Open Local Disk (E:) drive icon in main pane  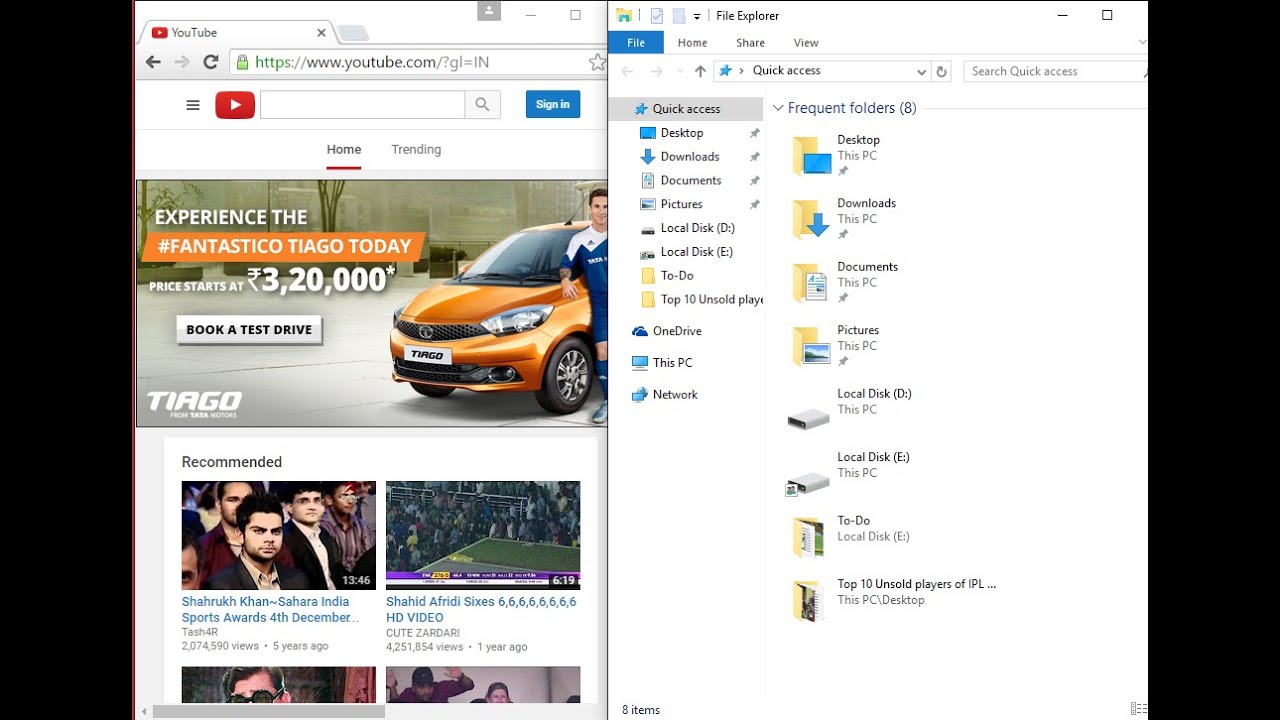pos(808,483)
